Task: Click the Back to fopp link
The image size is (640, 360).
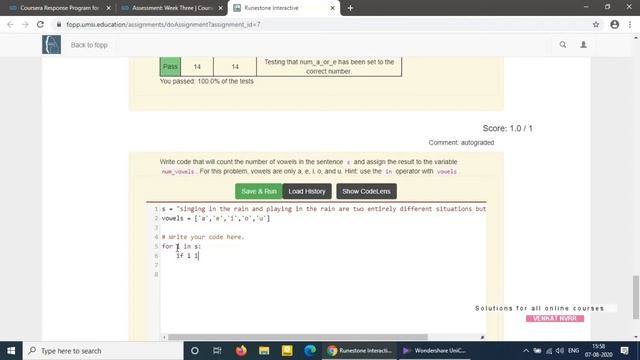Action: (89, 45)
